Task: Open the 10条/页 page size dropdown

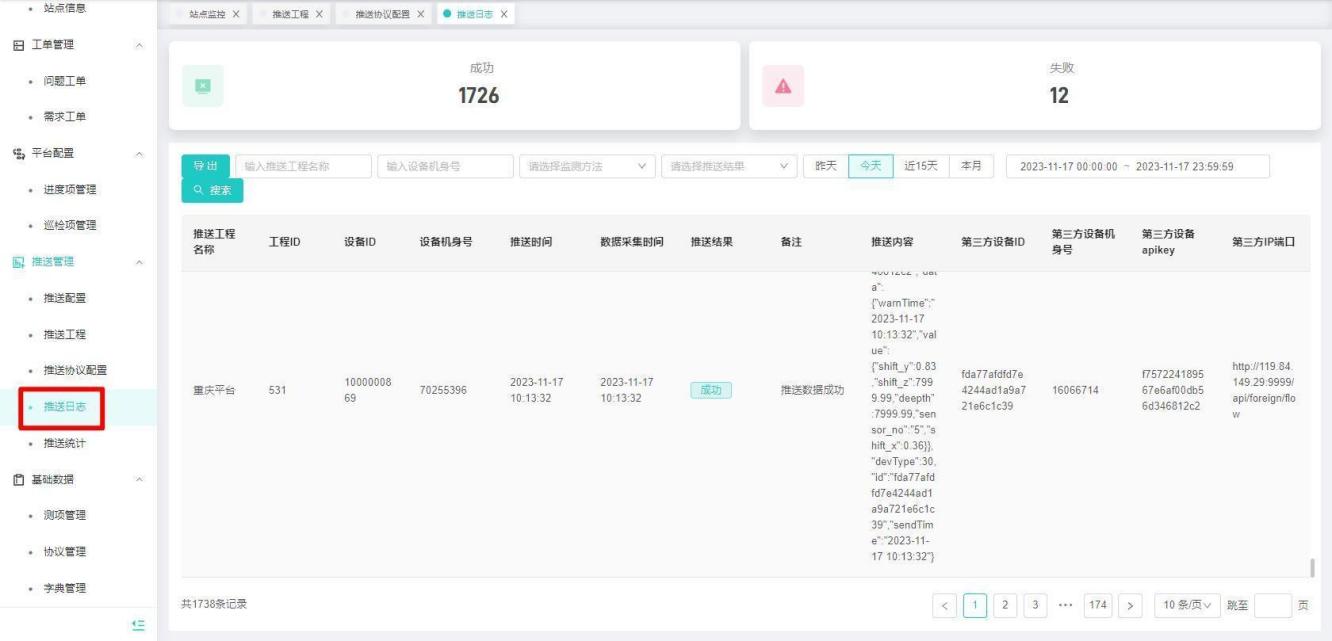Action: [x=1187, y=604]
